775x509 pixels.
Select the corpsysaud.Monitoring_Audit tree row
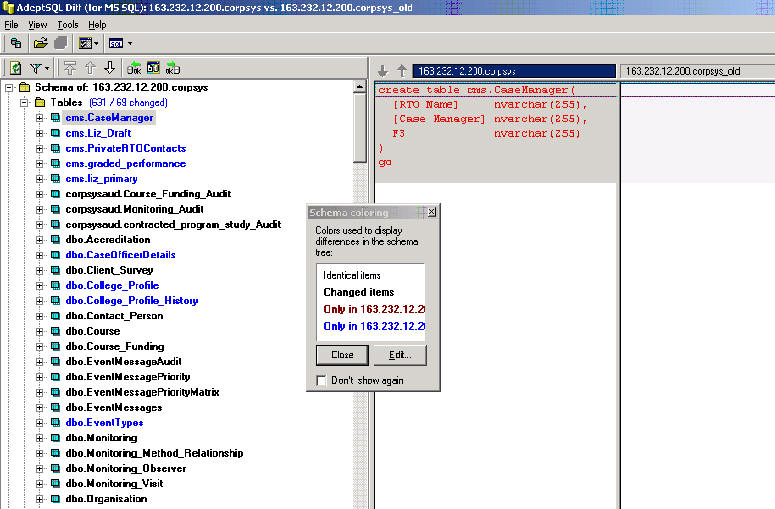(134, 209)
